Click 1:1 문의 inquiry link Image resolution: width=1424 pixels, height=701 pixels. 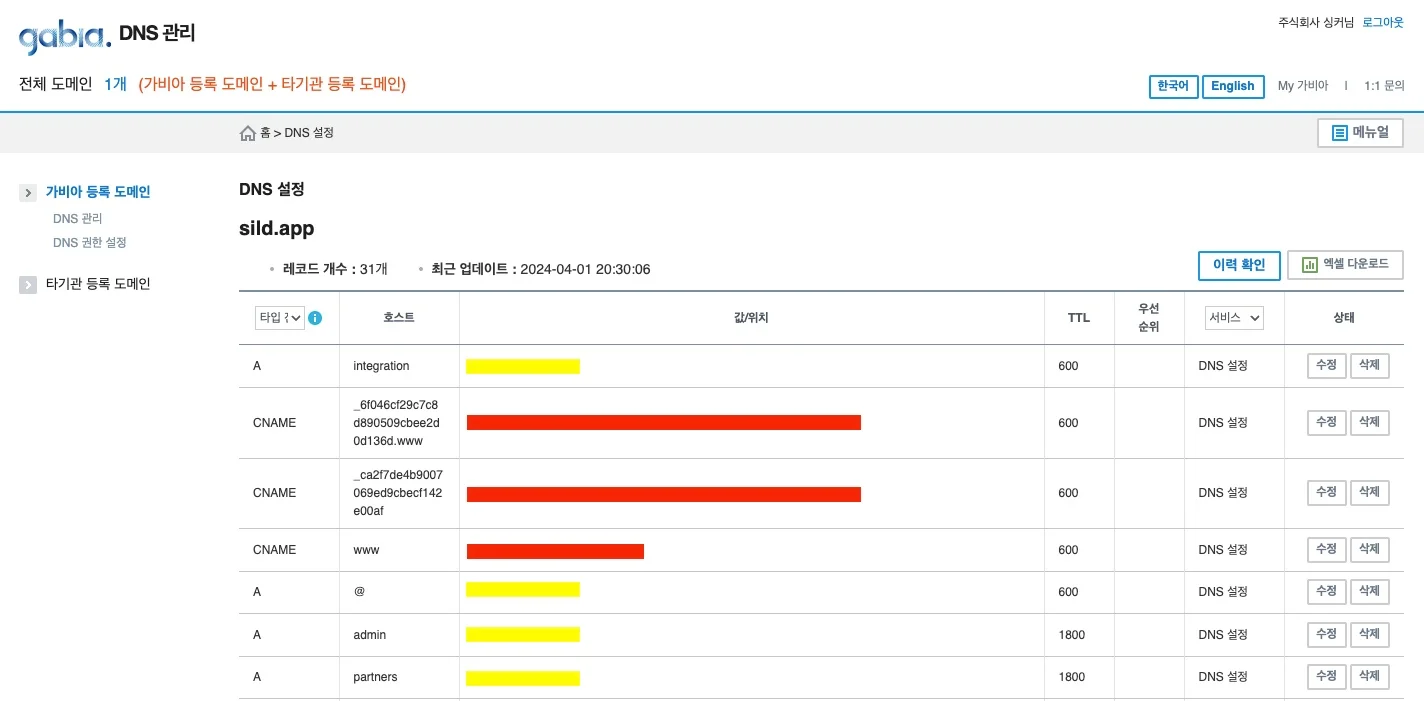click(x=1384, y=86)
